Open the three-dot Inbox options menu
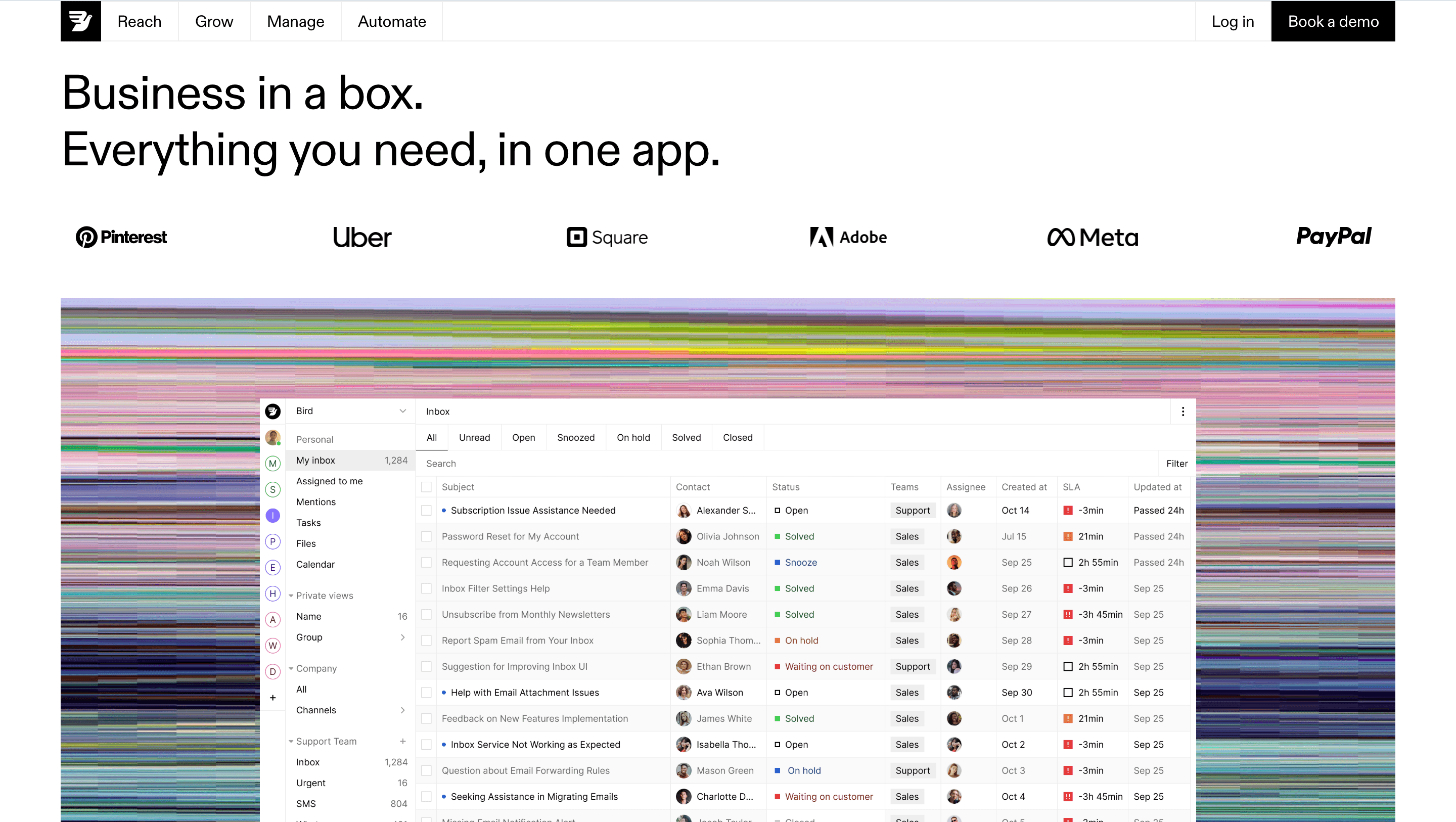The image size is (1456, 822). (x=1182, y=412)
